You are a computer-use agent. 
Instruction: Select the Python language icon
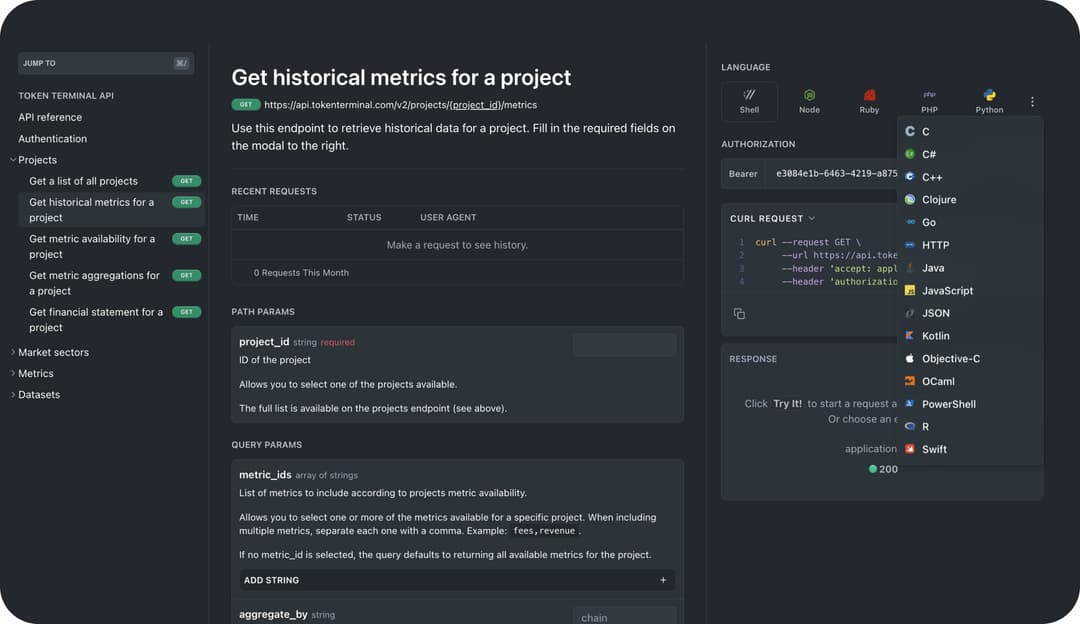coord(989,101)
